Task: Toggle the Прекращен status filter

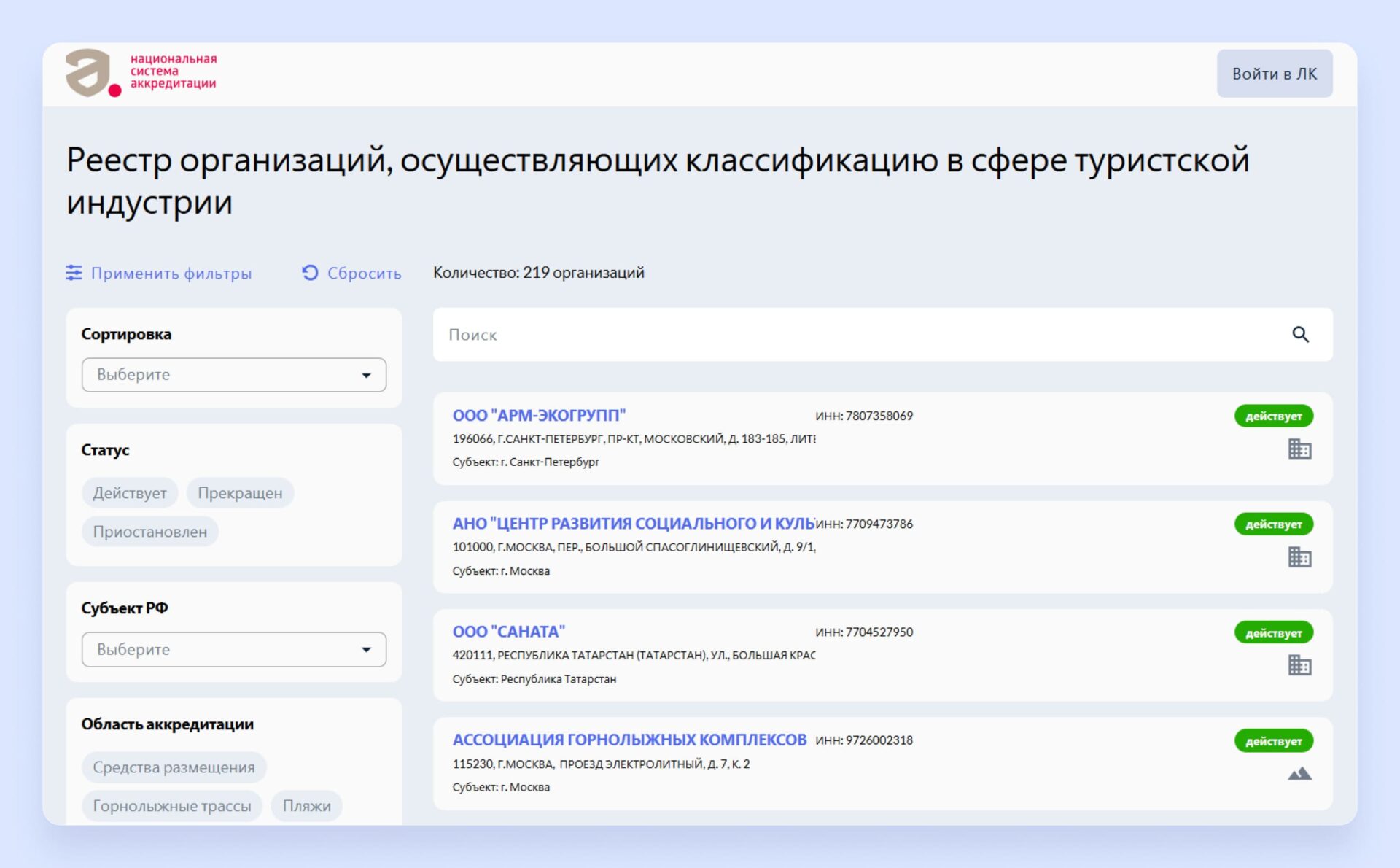Action: click(240, 493)
